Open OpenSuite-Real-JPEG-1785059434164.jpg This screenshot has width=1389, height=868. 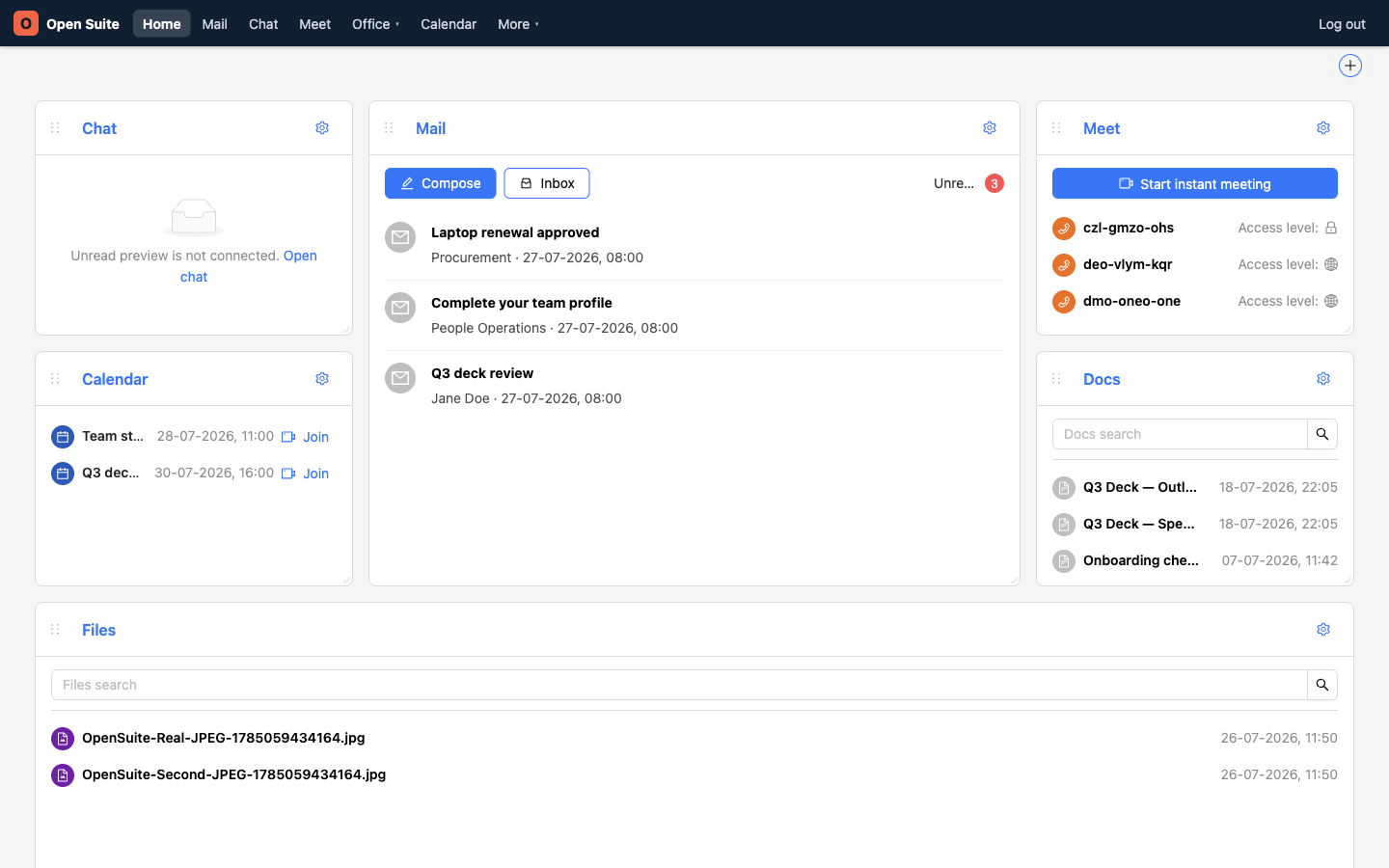(x=224, y=738)
